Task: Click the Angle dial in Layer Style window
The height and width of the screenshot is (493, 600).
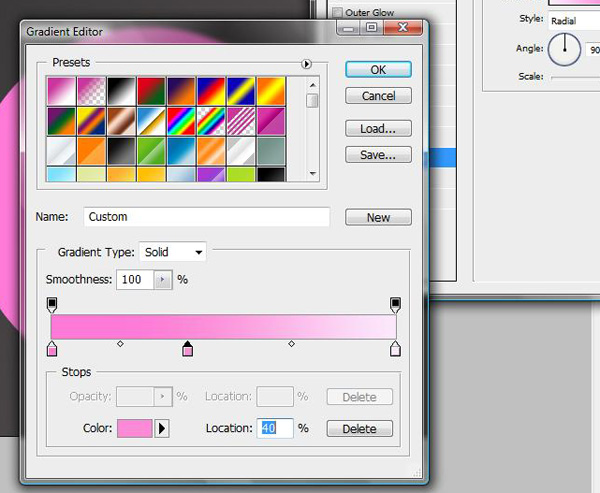Action: coord(564,49)
